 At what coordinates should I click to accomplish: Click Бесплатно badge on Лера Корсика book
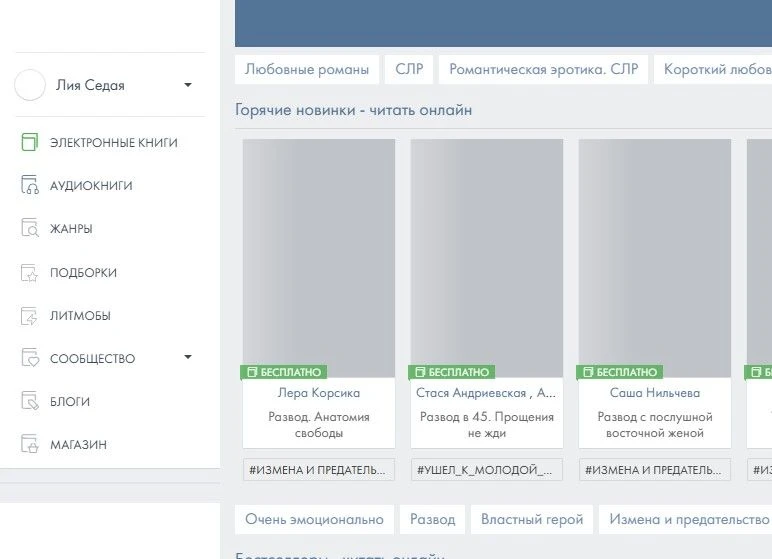click(284, 372)
